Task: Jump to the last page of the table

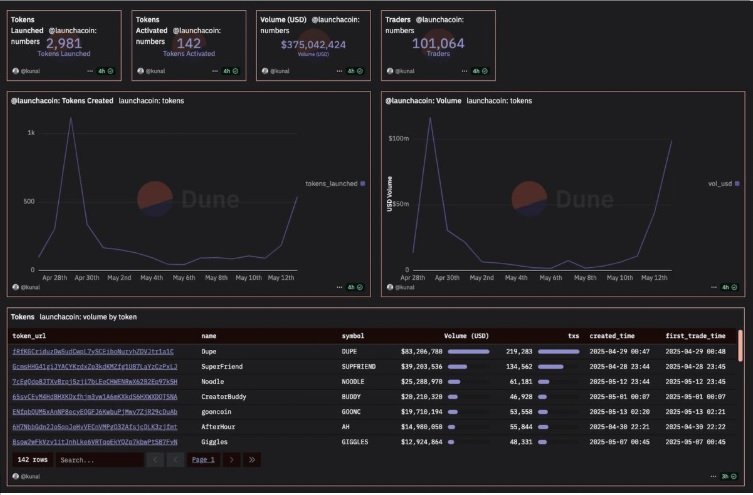Action: pos(252,460)
